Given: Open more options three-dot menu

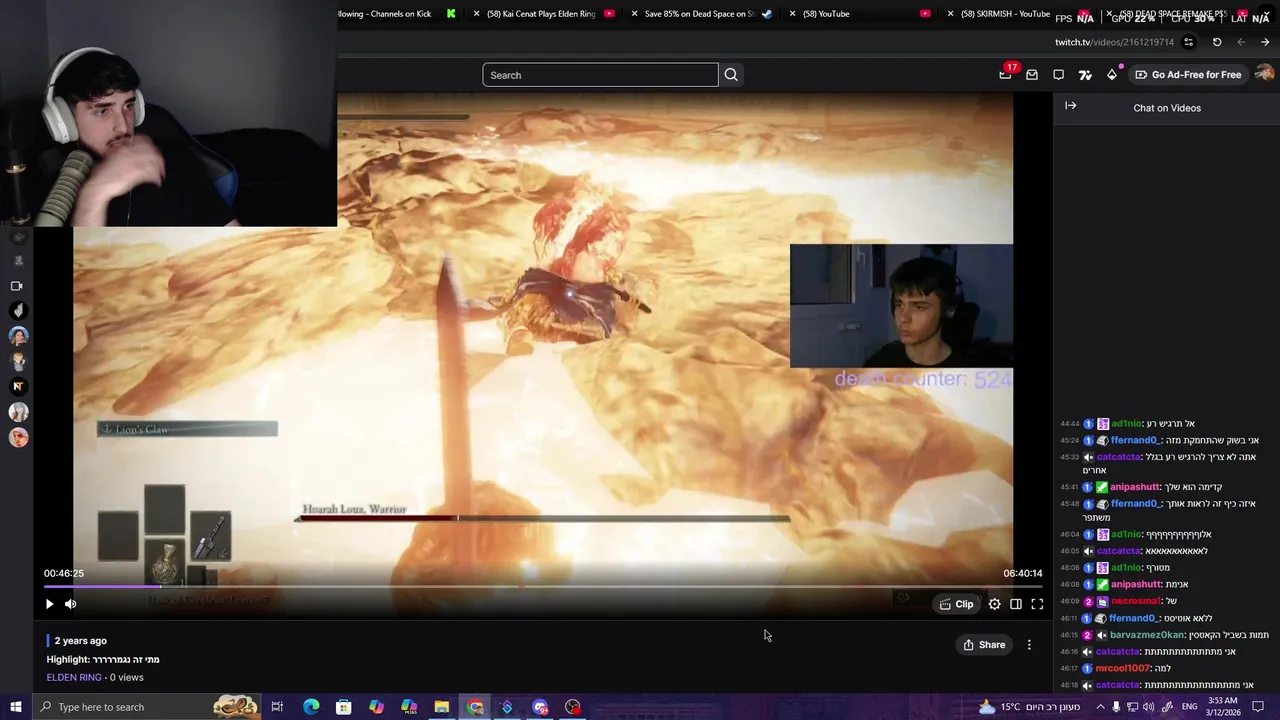Looking at the screenshot, I should click(x=1029, y=645).
